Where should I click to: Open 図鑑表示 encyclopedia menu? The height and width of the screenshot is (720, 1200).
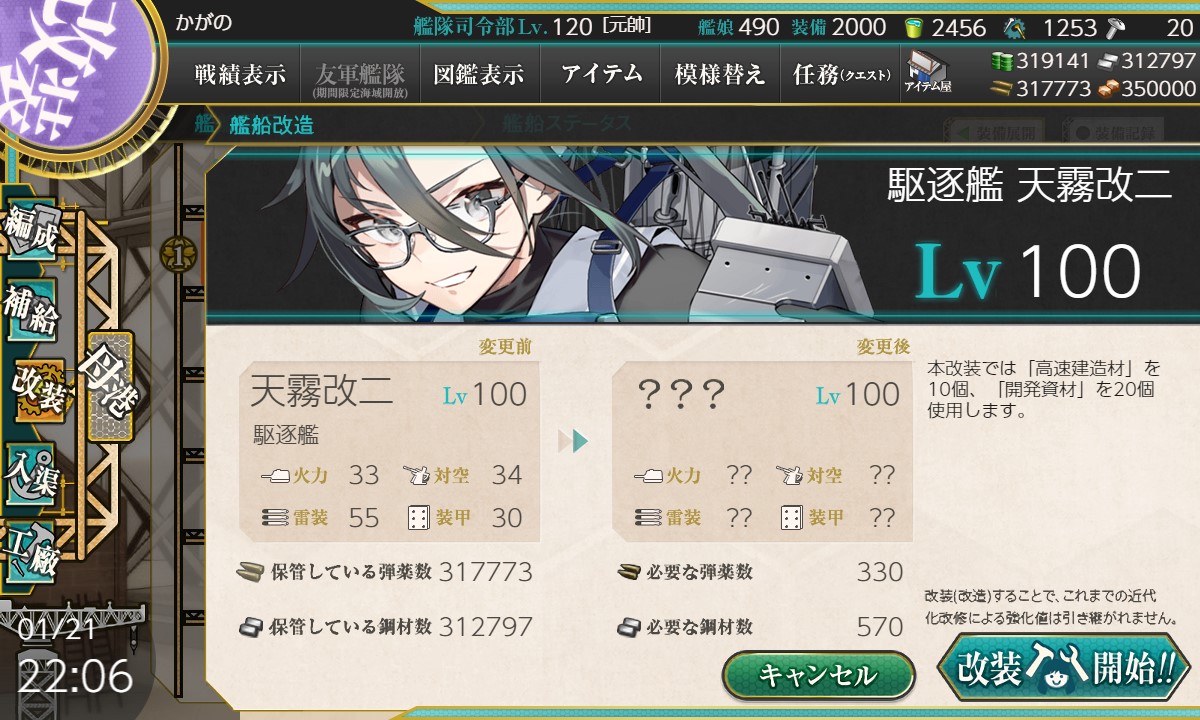point(480,74)
